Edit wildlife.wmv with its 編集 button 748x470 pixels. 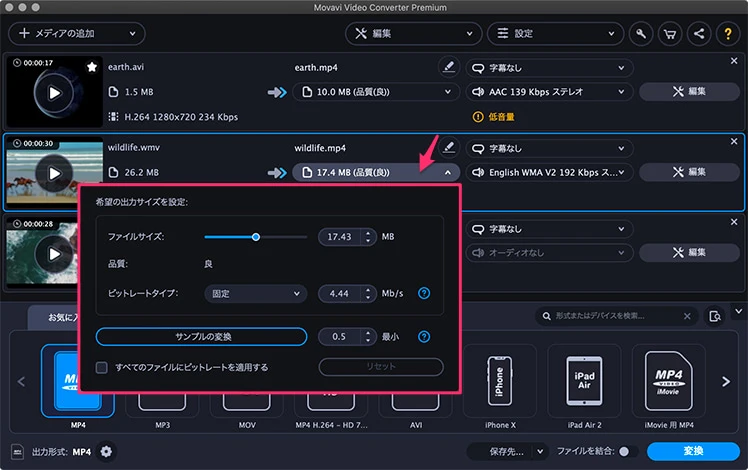click(689, 172)
